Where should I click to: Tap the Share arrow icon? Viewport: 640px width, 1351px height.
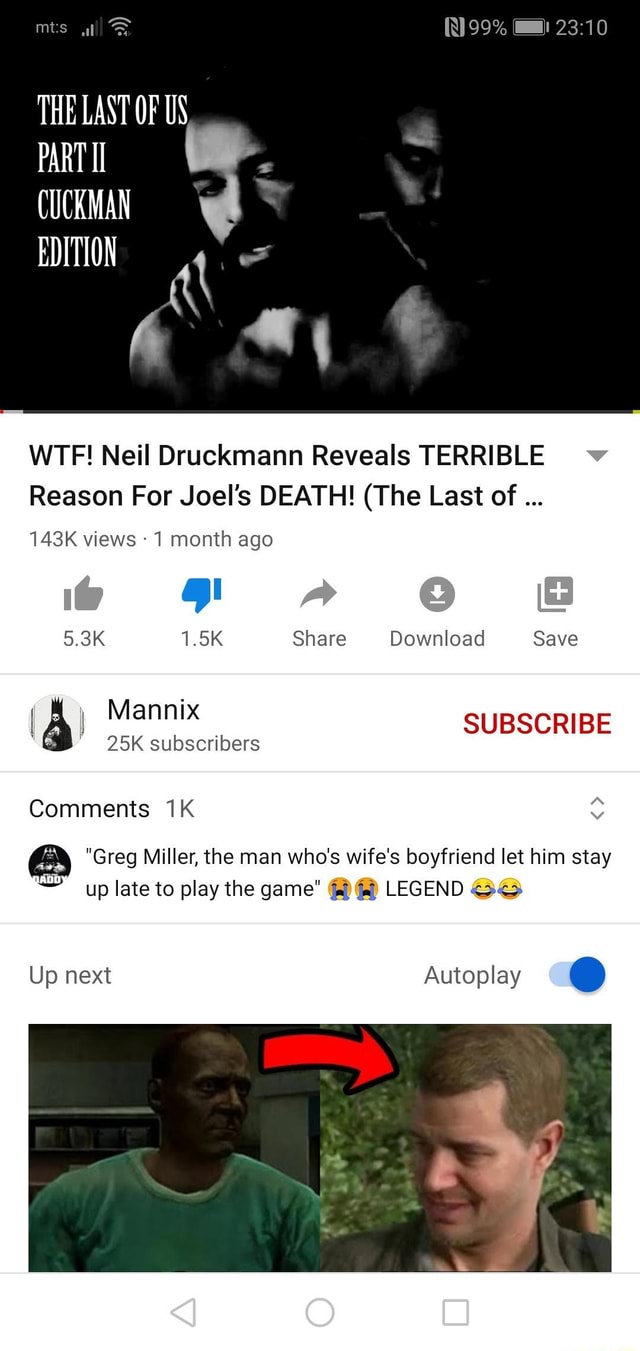pos(319,595)
